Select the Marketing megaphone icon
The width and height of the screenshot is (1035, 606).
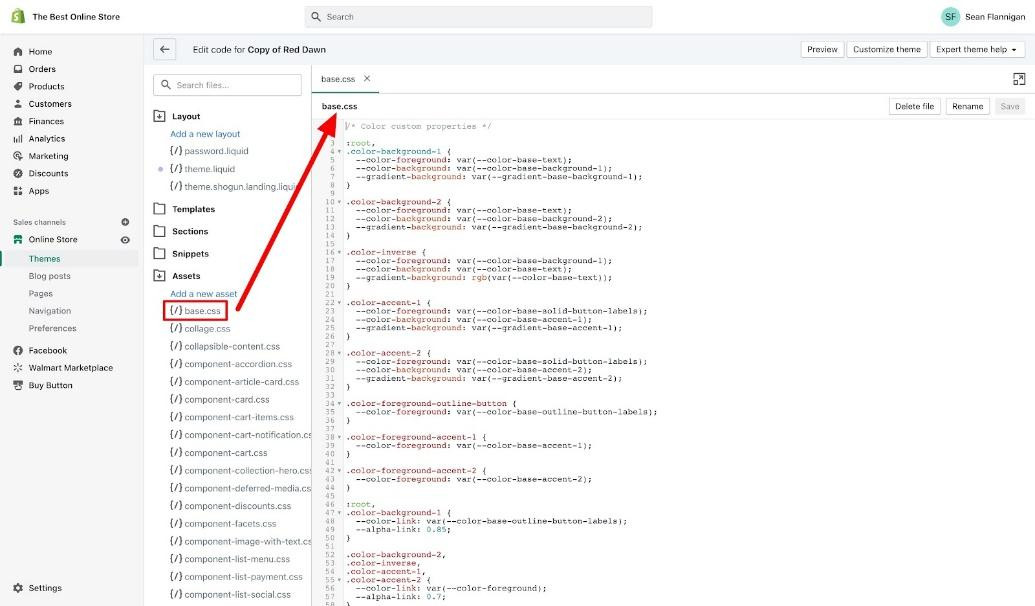pos(16,155)
